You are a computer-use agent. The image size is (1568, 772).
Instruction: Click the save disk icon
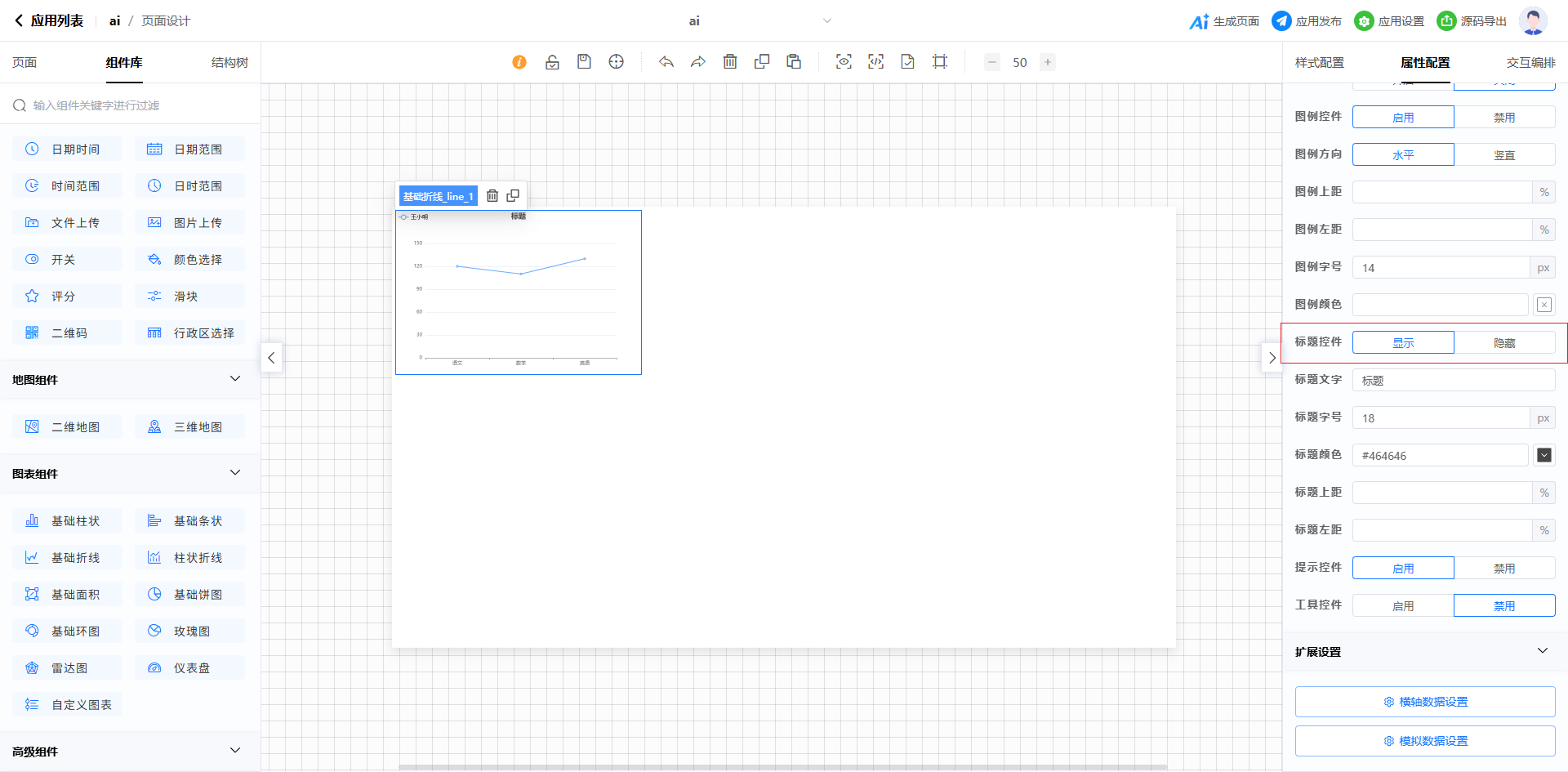[x=584, y=62]
